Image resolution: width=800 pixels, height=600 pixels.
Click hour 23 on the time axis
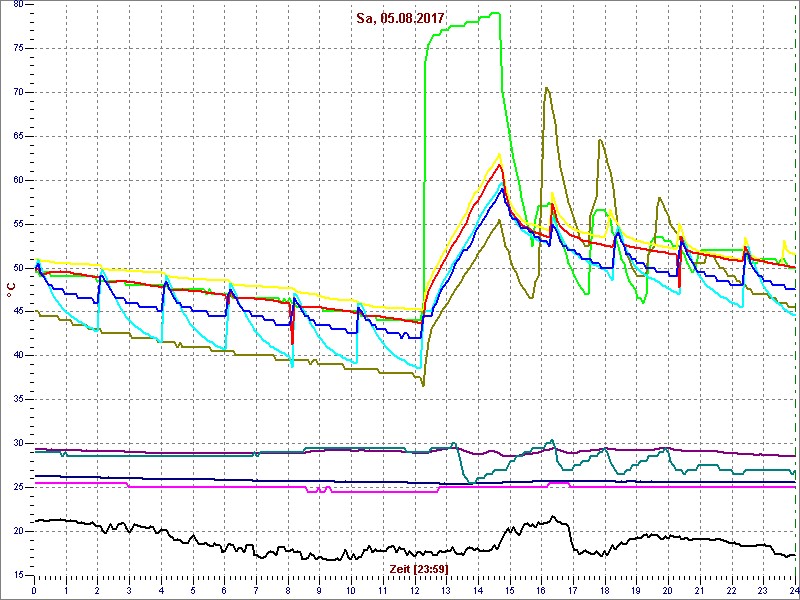point(763,590)
